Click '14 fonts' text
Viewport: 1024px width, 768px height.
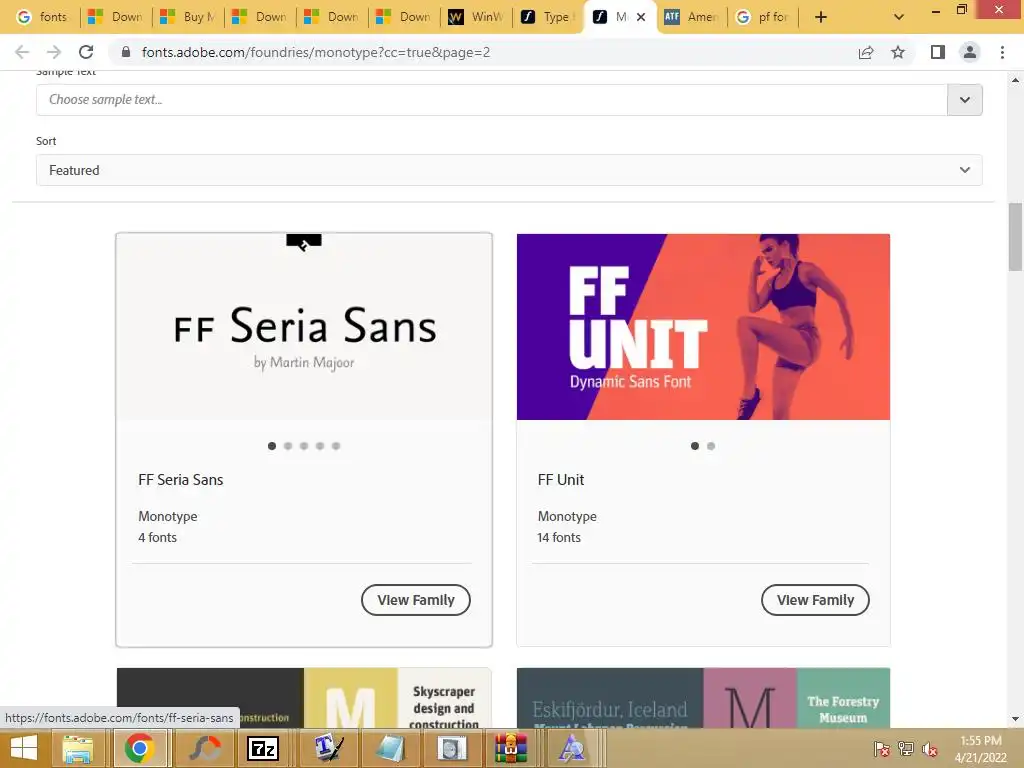pos(559,537)
